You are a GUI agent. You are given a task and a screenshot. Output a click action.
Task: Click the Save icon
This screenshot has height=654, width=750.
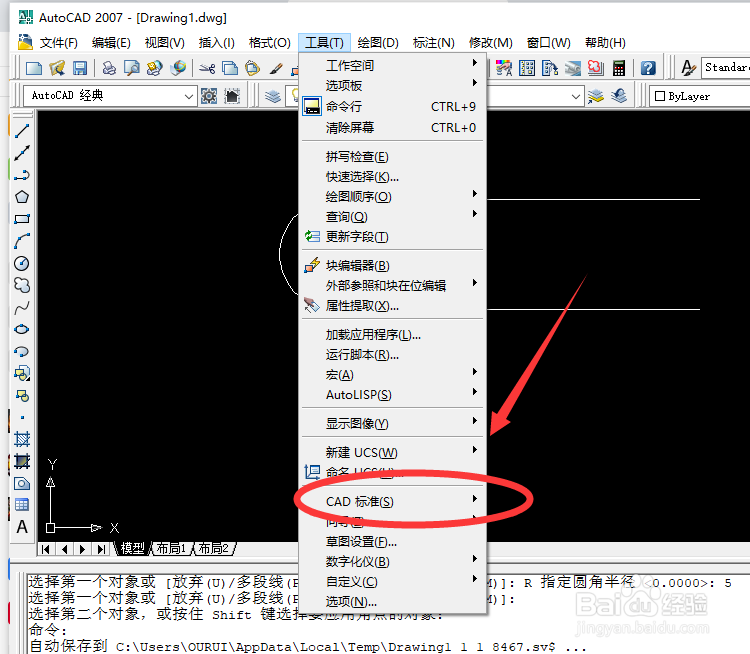80,68
